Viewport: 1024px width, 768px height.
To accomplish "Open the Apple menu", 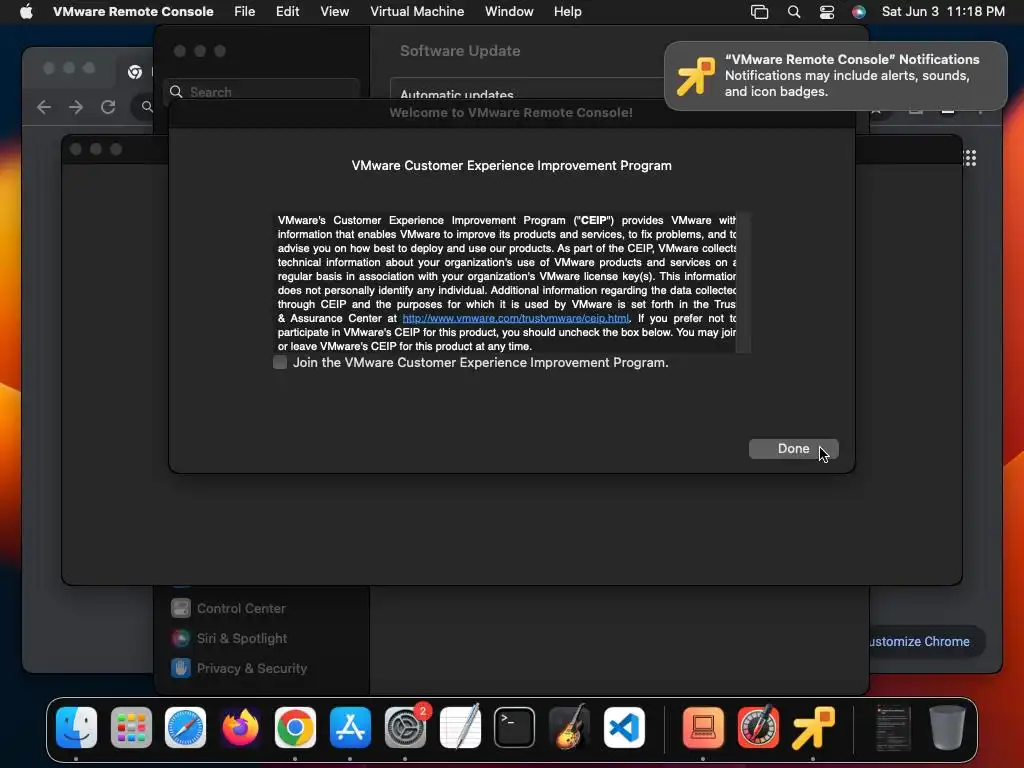I will tap(26, 11).
